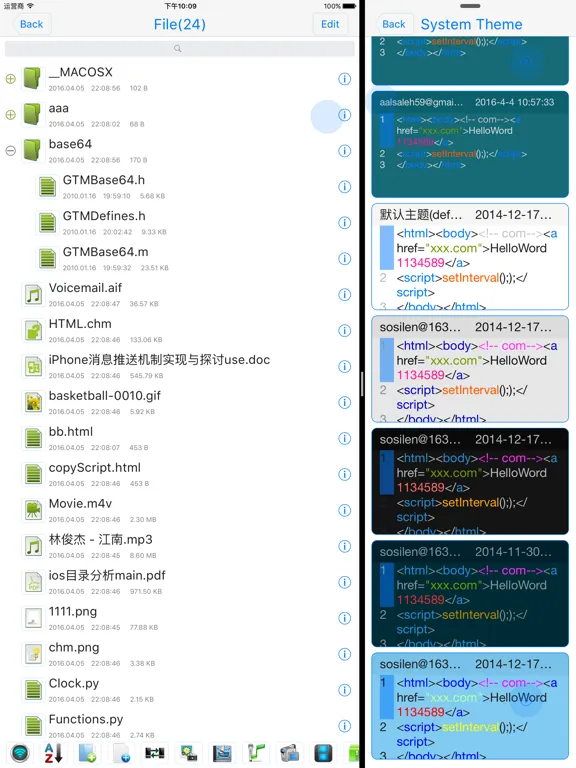Create a new file with the blue plus icon

pyautogui.click(x=121, y=753)
